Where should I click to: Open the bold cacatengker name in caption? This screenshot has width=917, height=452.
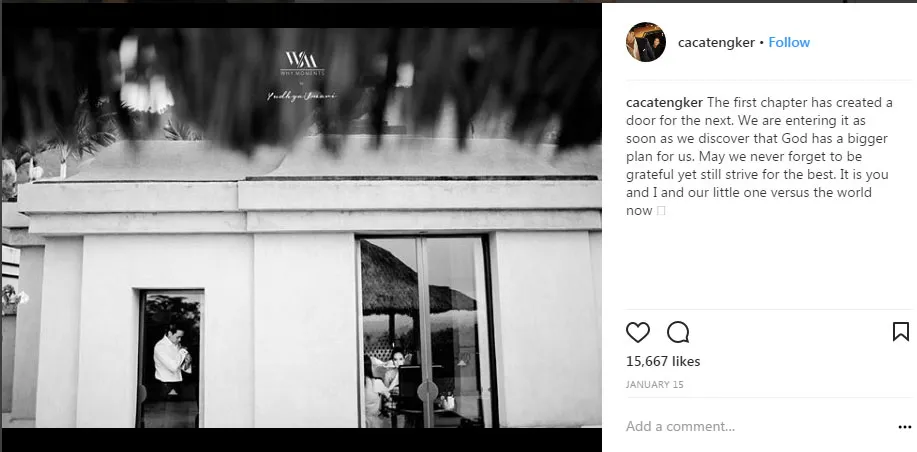(664, 102)
